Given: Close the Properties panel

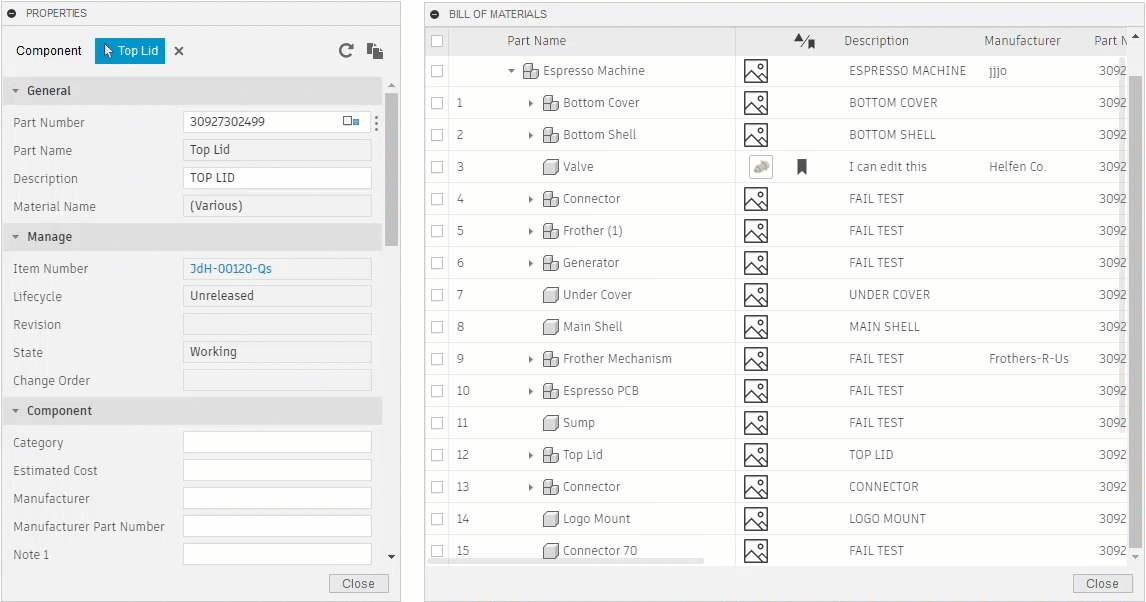Looking at the screenshot, I should (358, 584).
